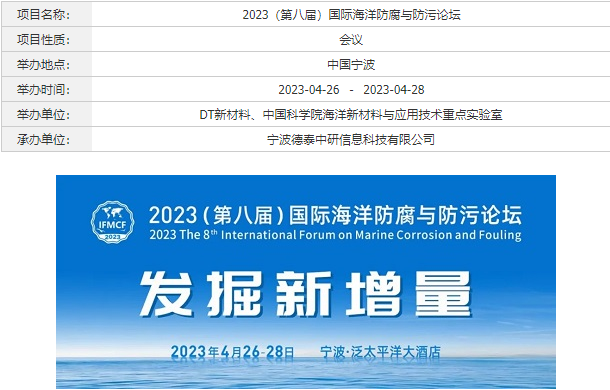Screen dimensions: 610x390
Task: Click the start date 2023-04-26
Action: point(309,90)
